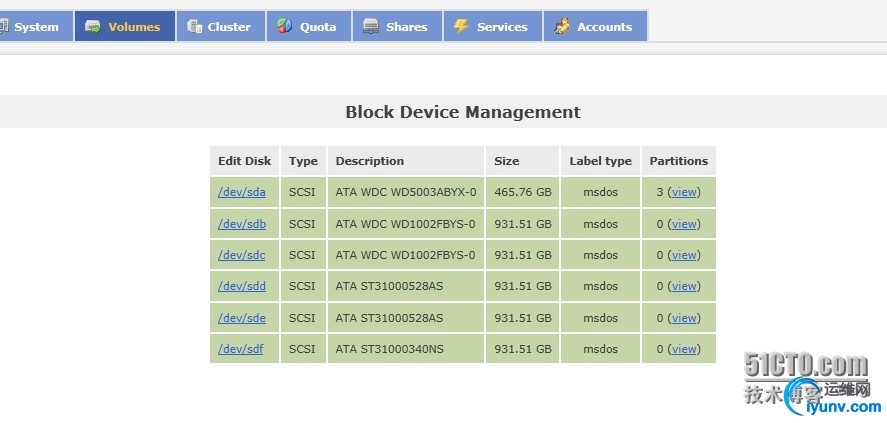Switch to the Volumes tab
This screenshot has width=887, height=423.
(x=124, y=26)
